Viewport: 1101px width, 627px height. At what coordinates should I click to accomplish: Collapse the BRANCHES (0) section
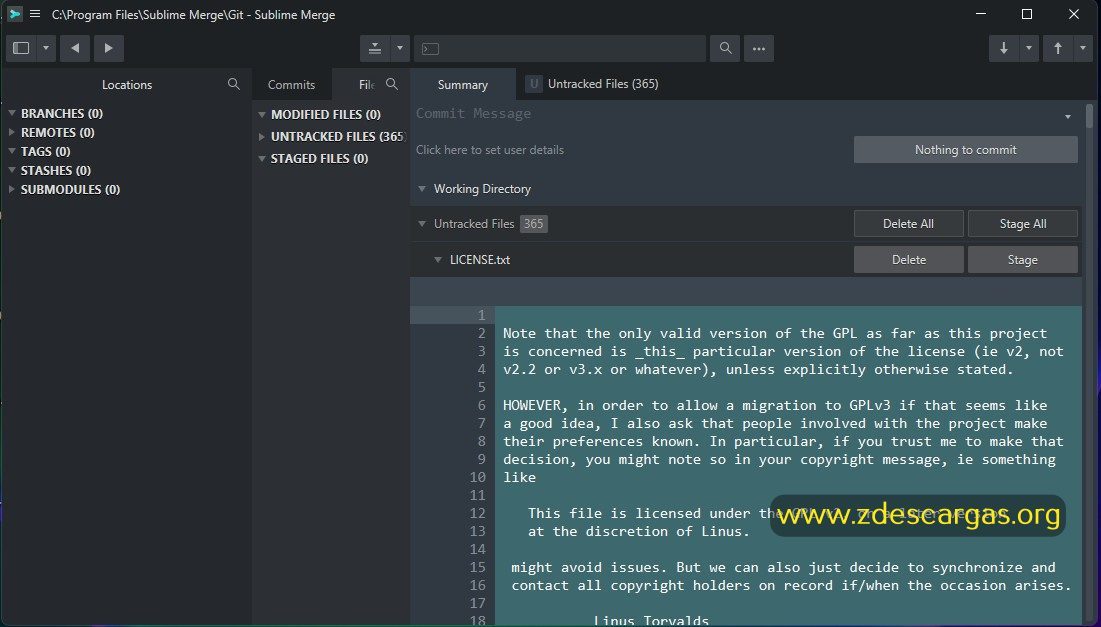[12, 113]
